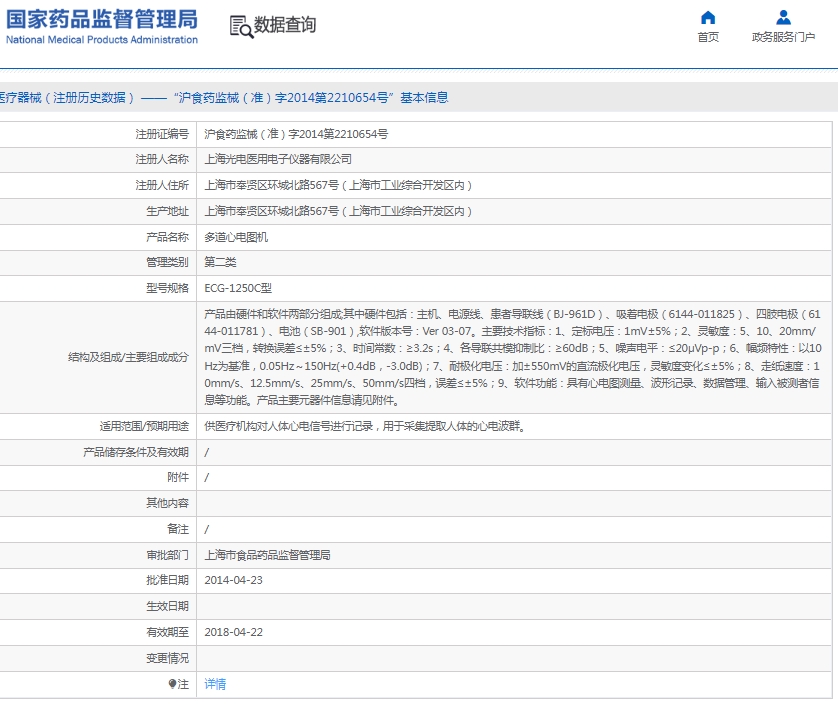Click the 备注 label
The width and height of the screenshot is (838, 706).
178,529
